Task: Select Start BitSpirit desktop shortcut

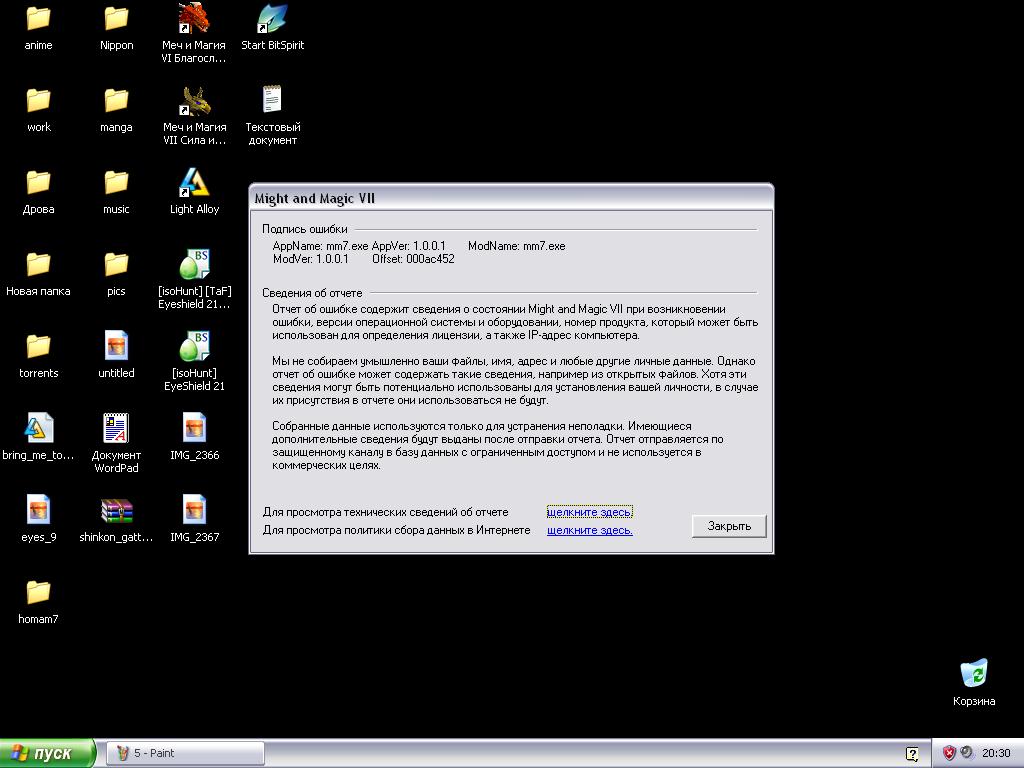Action: (272, 20)
